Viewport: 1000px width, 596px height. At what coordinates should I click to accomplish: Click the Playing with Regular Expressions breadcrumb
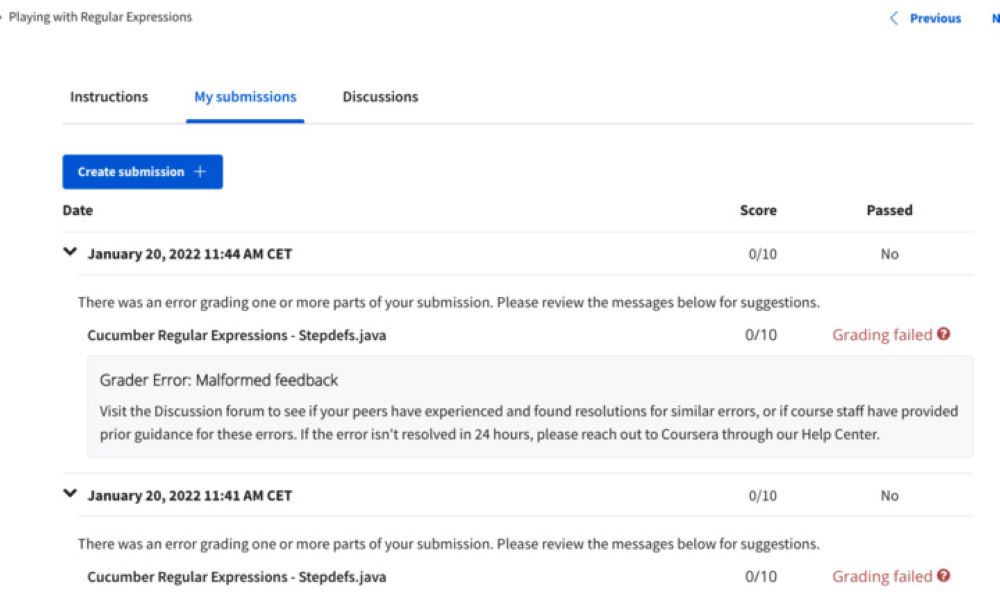(100, 17)
